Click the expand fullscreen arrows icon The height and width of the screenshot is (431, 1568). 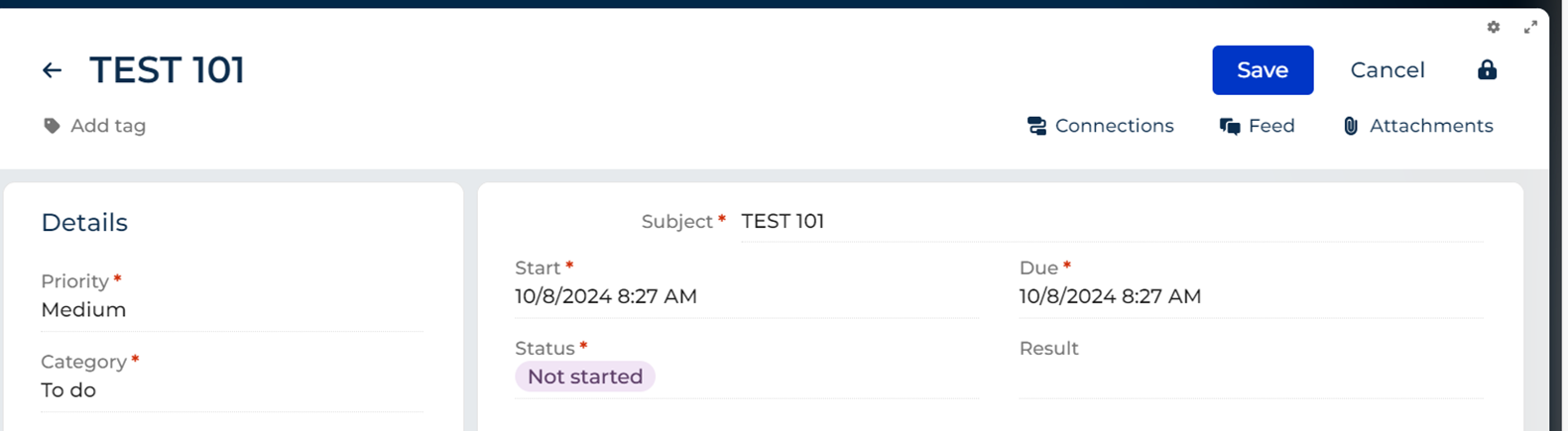(x=1530, y=27)
